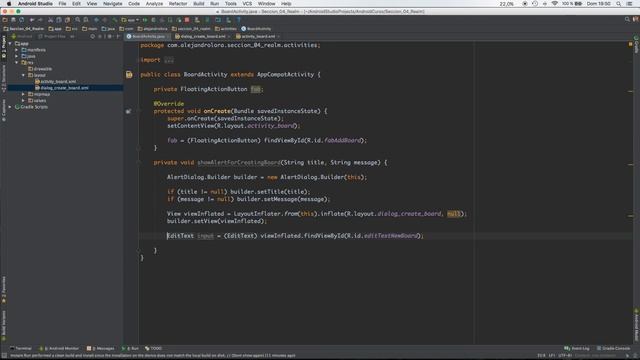The height and width of the screenshot is (360, 640).
Task: Expand the mipmap folder
Action: pyautogui.click(x=23, y=94)
